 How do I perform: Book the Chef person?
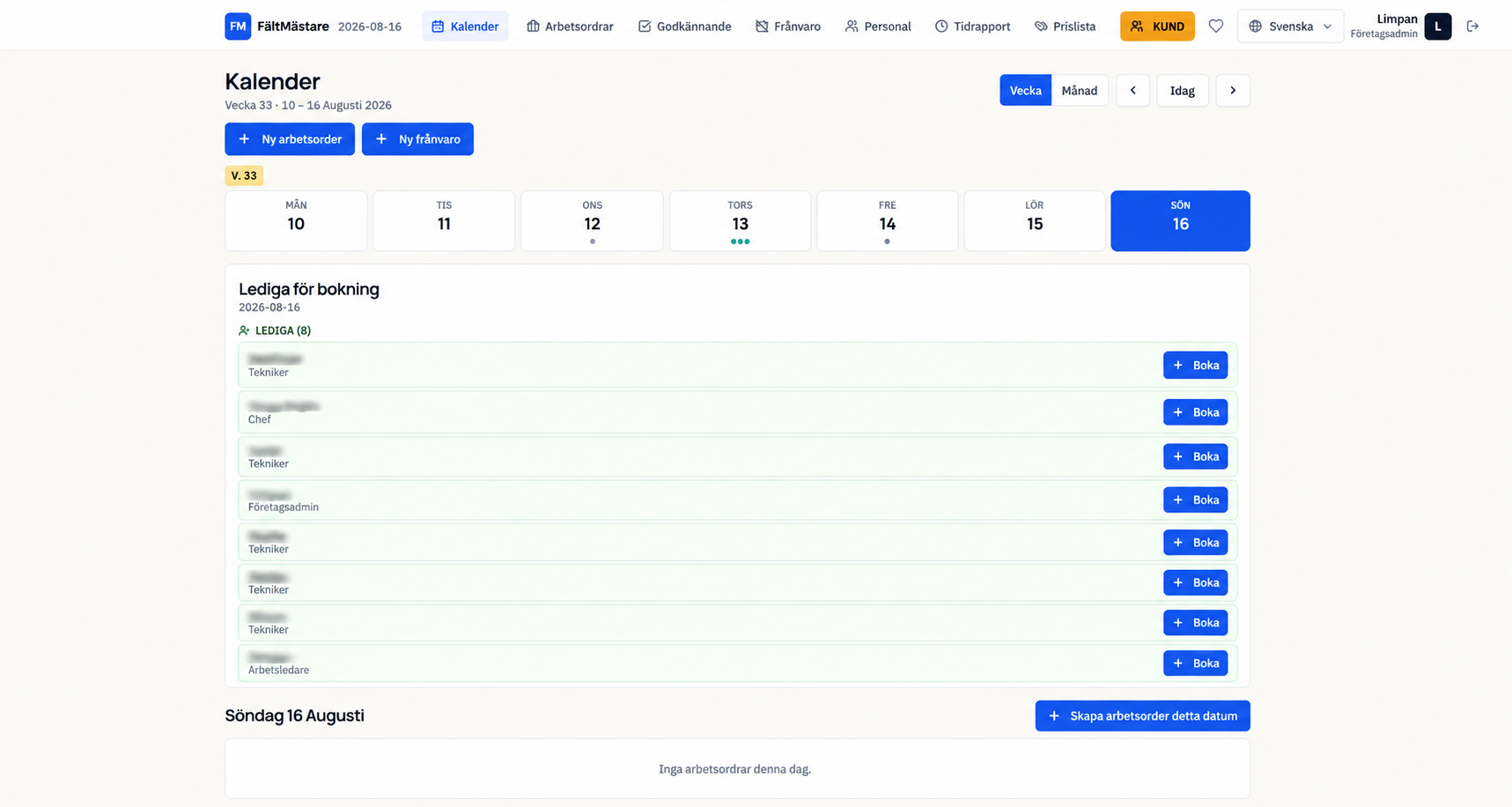click(1195, 412)
